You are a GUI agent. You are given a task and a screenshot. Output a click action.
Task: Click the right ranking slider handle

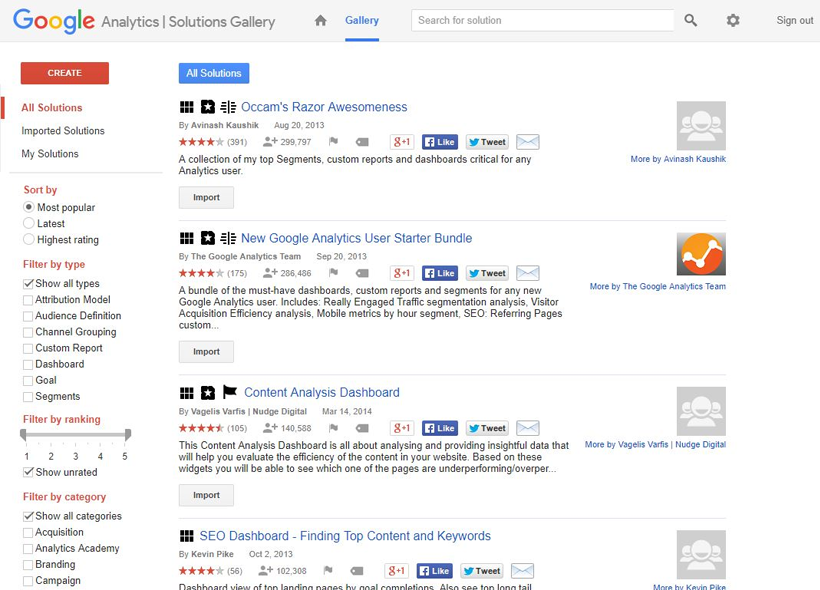[x=128, y=434]
